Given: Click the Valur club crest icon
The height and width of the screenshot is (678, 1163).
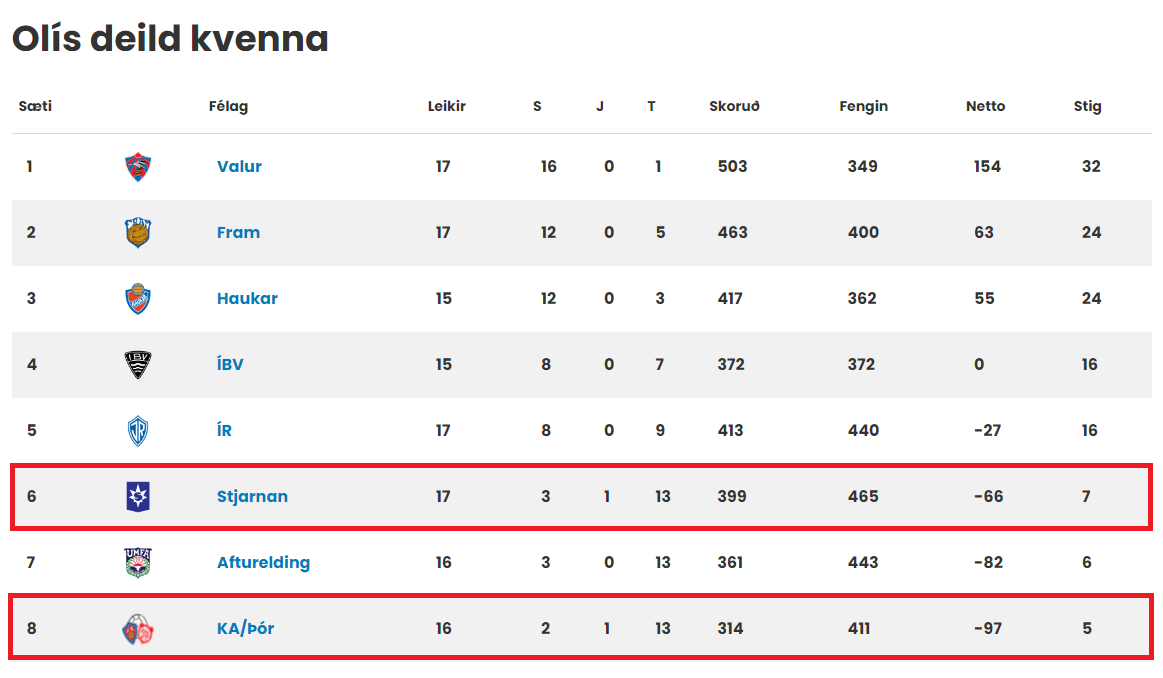Looking at the screenshot, I should (x=138, y=167).
